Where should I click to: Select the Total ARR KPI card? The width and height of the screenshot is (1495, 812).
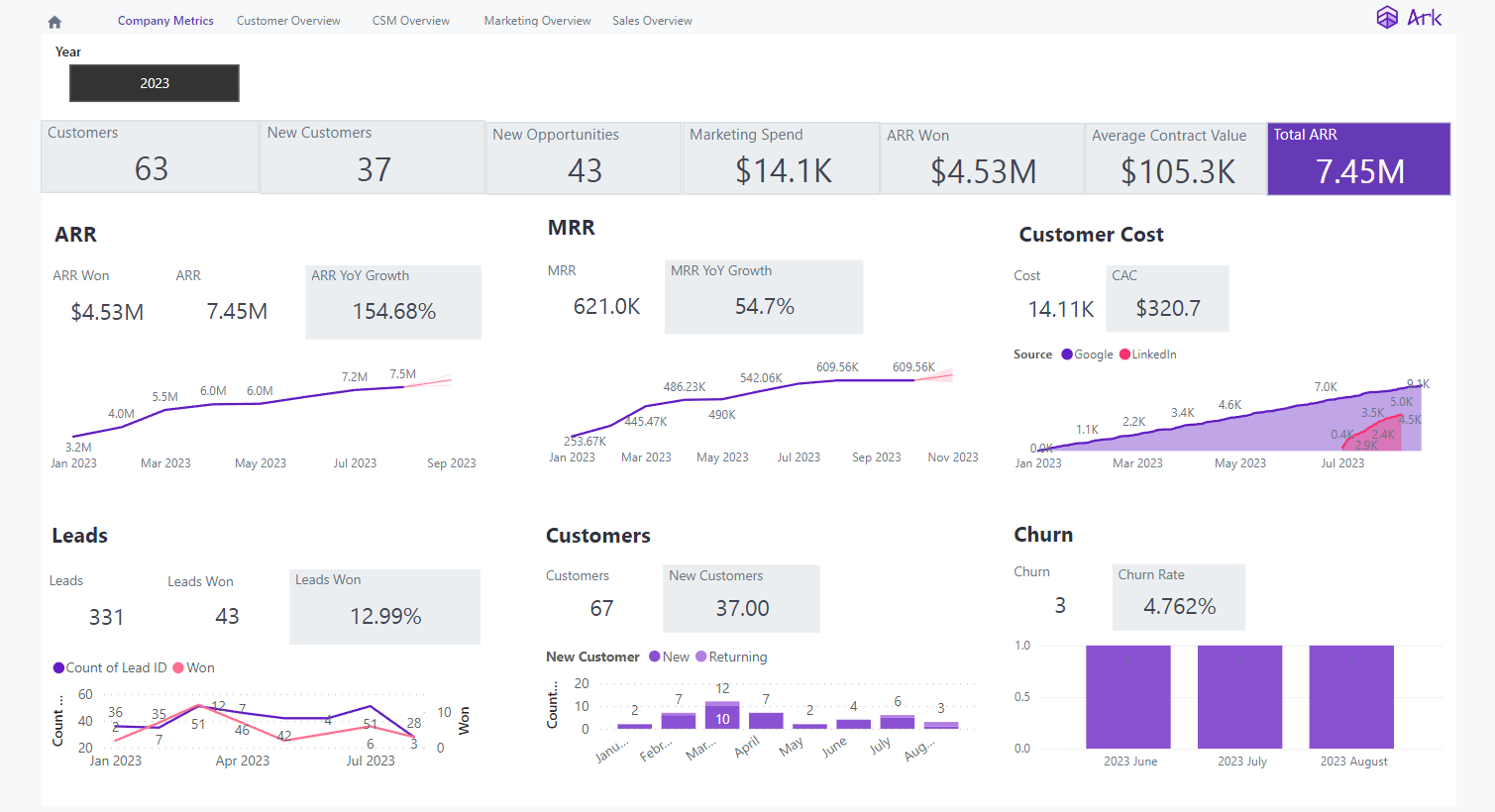(x=1358, y=158)
